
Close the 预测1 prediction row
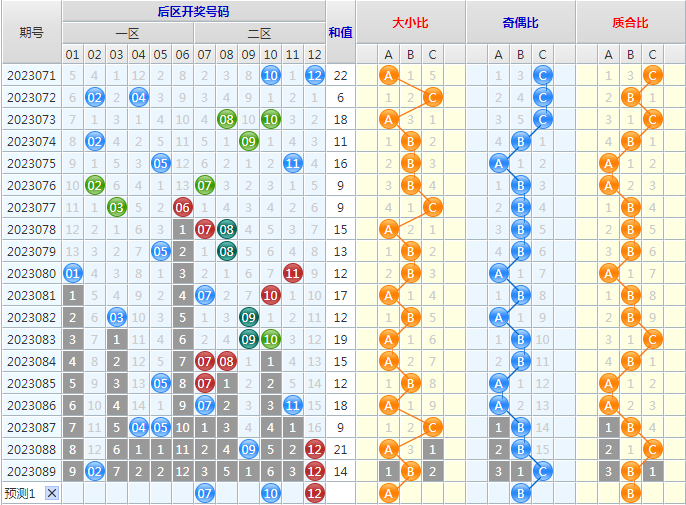point(52,493)
